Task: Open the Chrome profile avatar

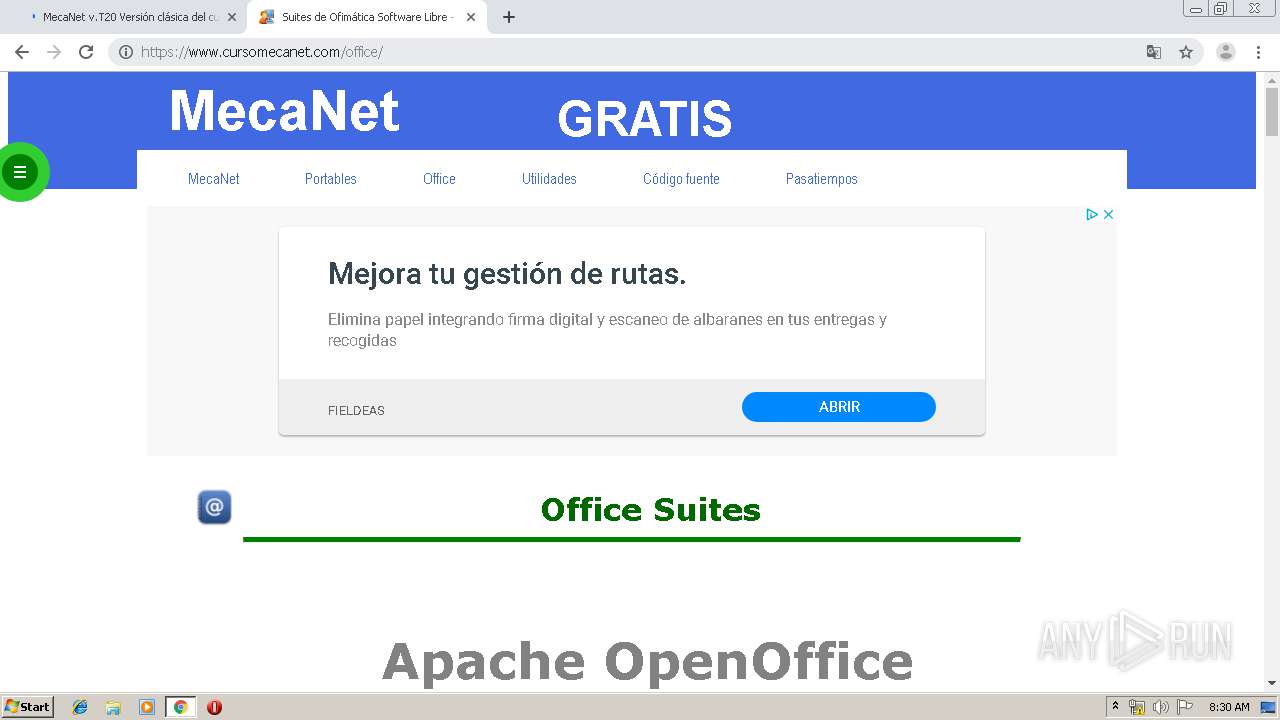Action: tap(1226, 52)
